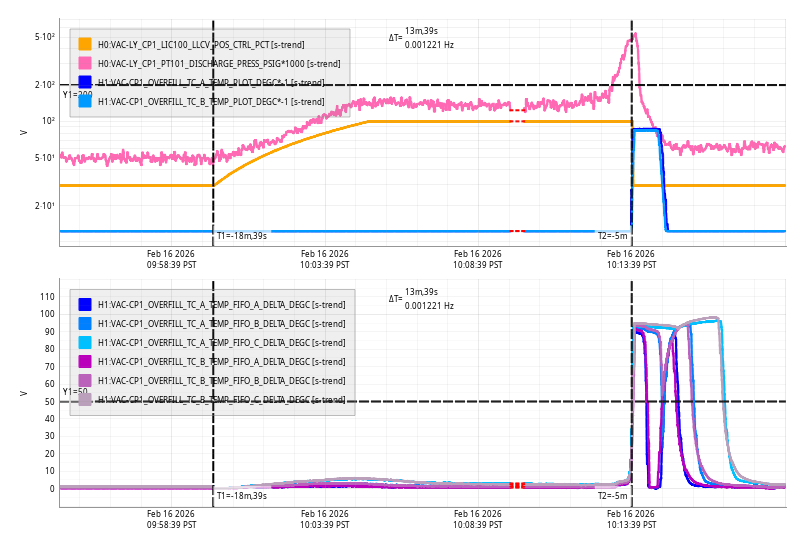Click the cyan TC_A_TEMP_FIFO_C_DELTA legend swatch
This screenshot has height=551, width=804.
coord(85,342)
